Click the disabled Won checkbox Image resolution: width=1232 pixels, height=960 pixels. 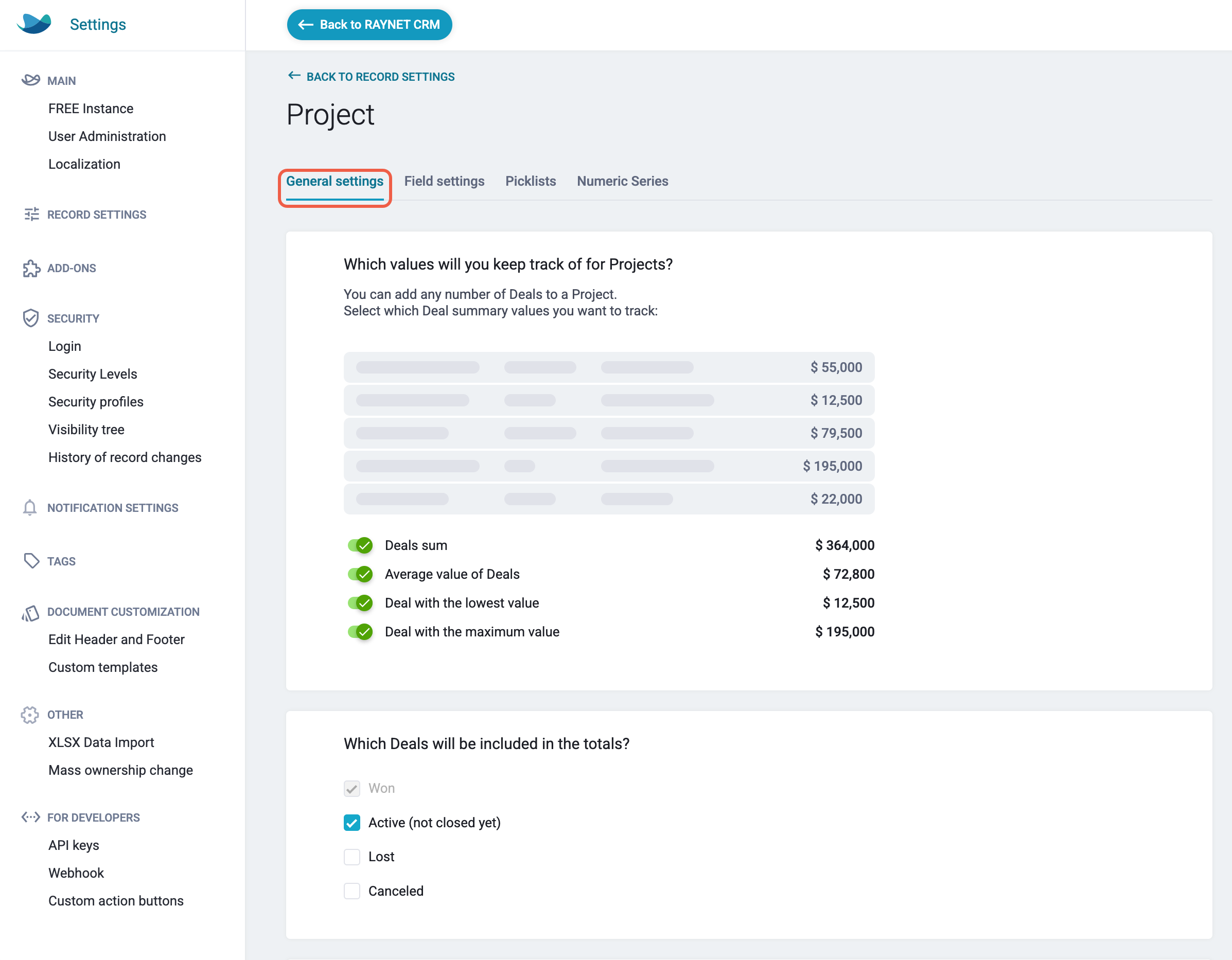click(x=352, y=789)
